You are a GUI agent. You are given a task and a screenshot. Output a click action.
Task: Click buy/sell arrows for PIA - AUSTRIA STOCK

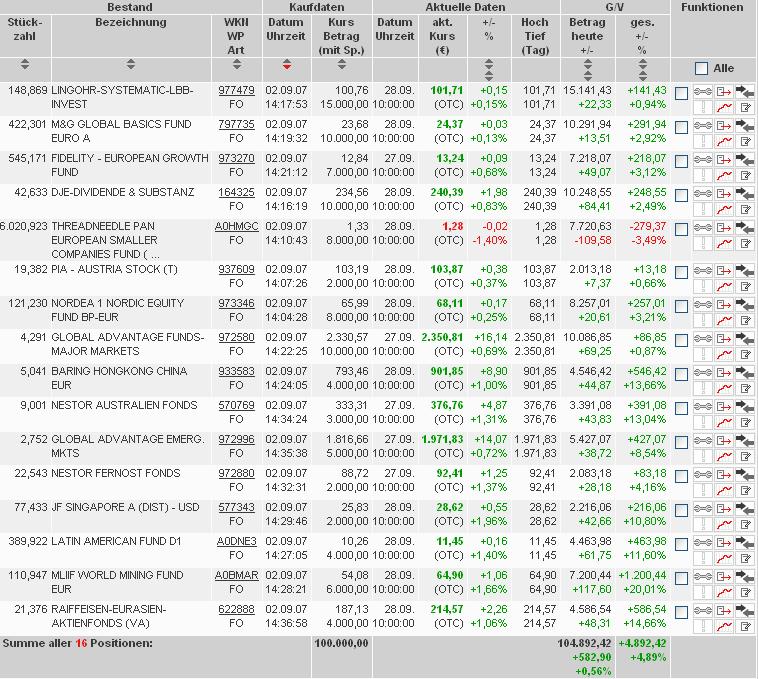point(745,271)
